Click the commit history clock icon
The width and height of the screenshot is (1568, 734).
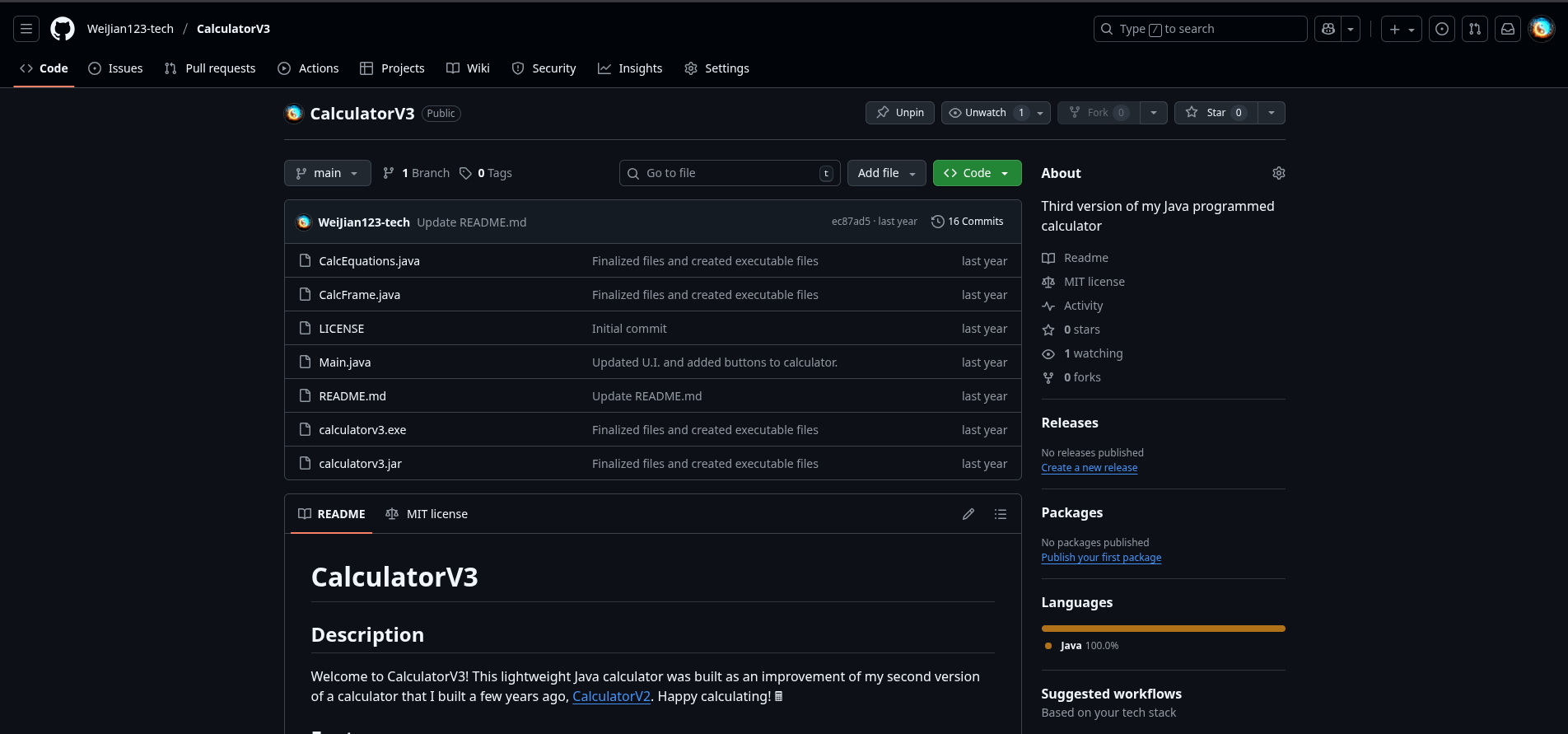pyautogui.click(x=937, y=222)
